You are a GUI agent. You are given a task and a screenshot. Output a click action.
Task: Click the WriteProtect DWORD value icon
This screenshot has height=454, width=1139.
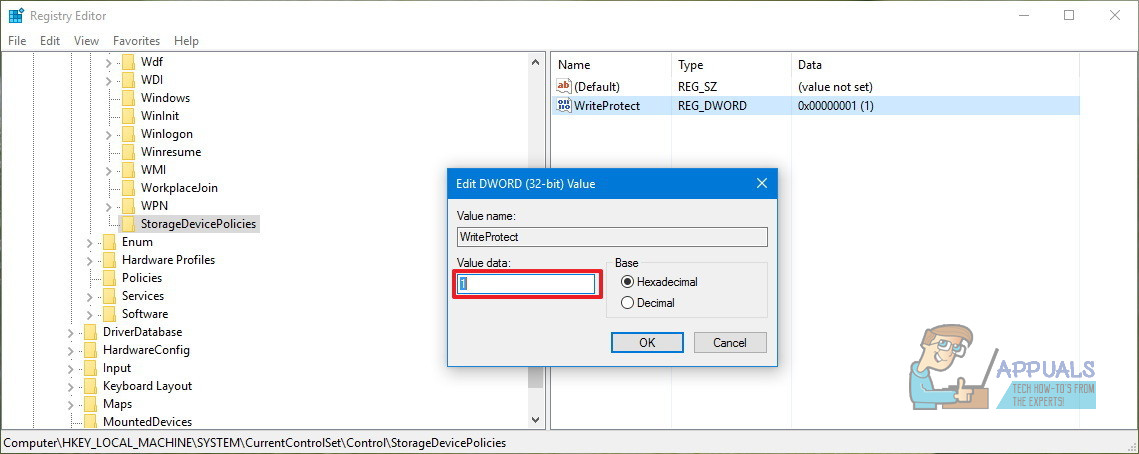point(564,106)
